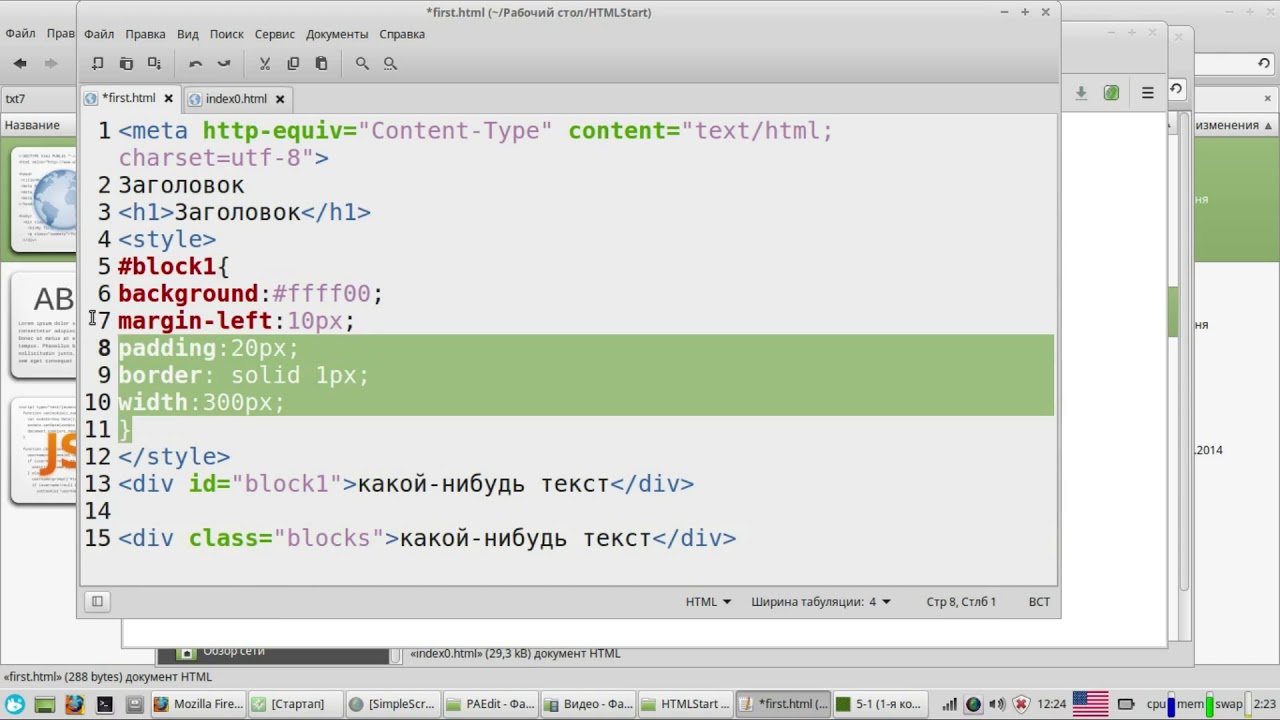
Task: Click the ВСТ insert mode indicator
Action: tap(1039, 602)
